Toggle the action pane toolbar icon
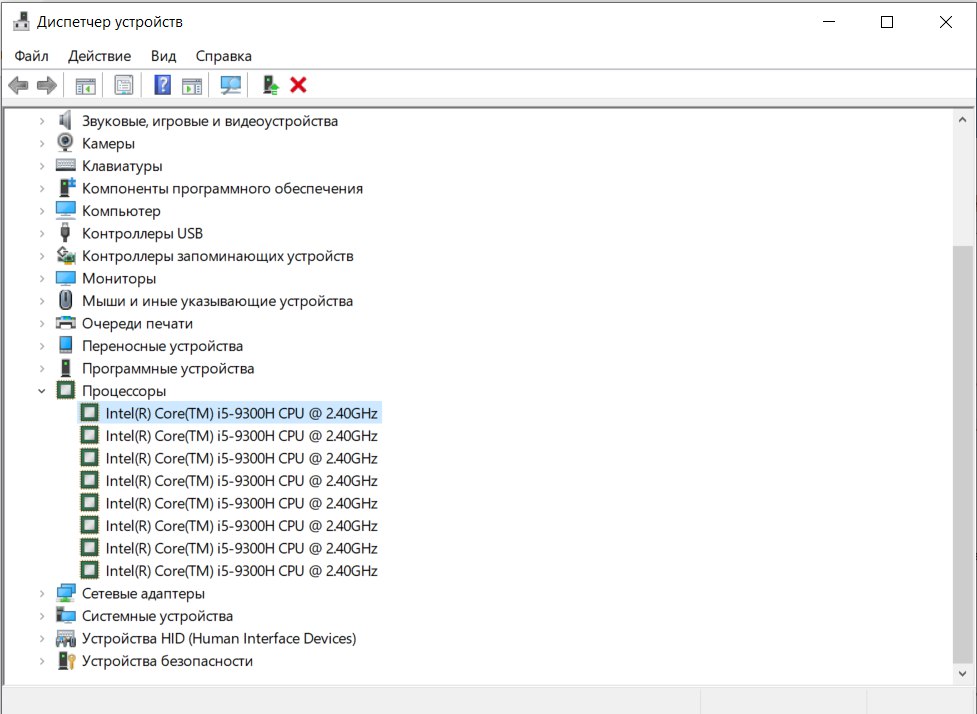The image size is (977, 714). click(192, 85)
